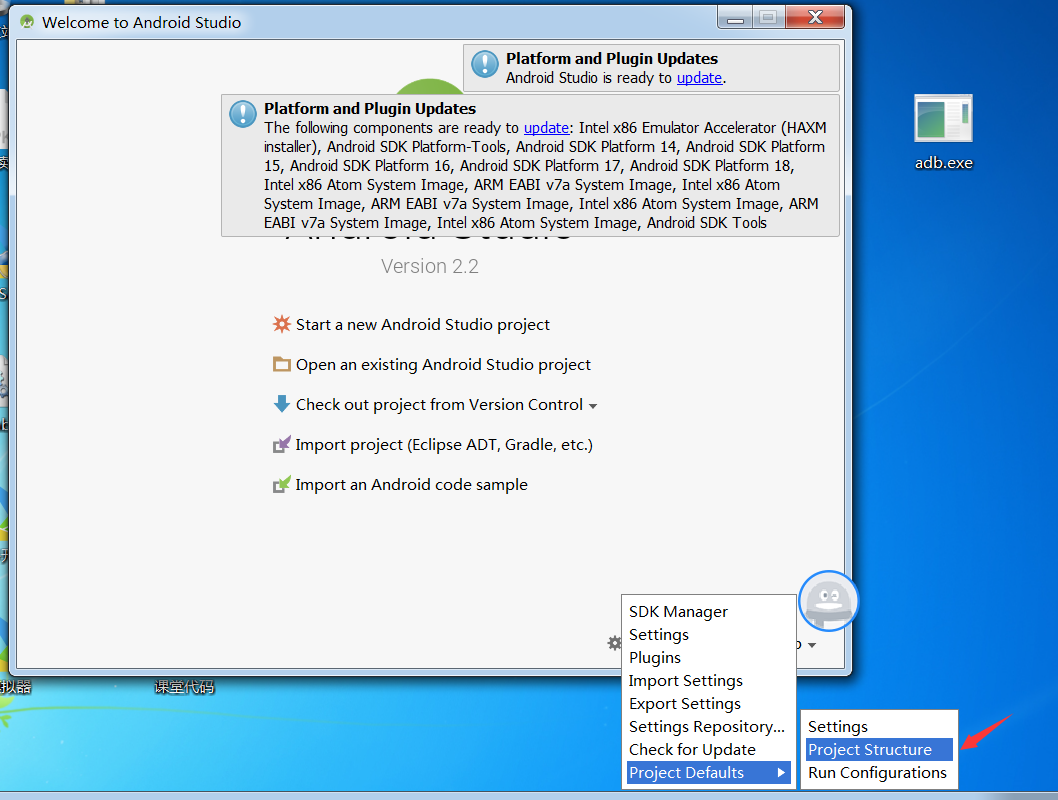Select Check for Update menu entry
This screenshot has width=1058, height=800.
[x=708, y=749]
